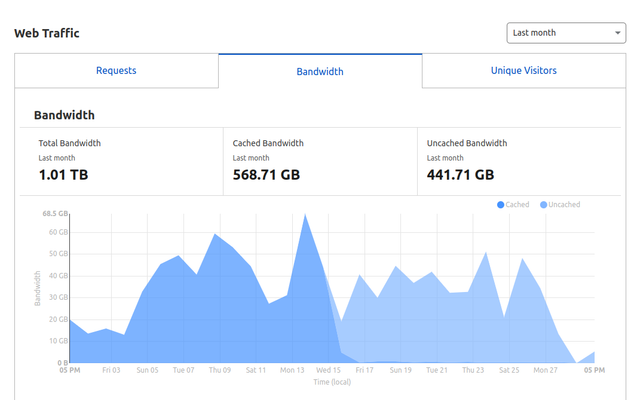Viewport: 640px width, 400px height.
Task: Open the Last month time range dropdown
Action: pos(566,33)
